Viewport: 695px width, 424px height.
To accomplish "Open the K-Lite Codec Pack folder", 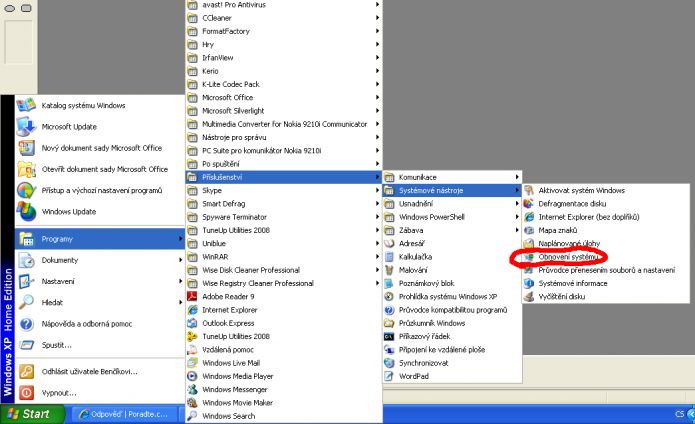I will point(284,84).
